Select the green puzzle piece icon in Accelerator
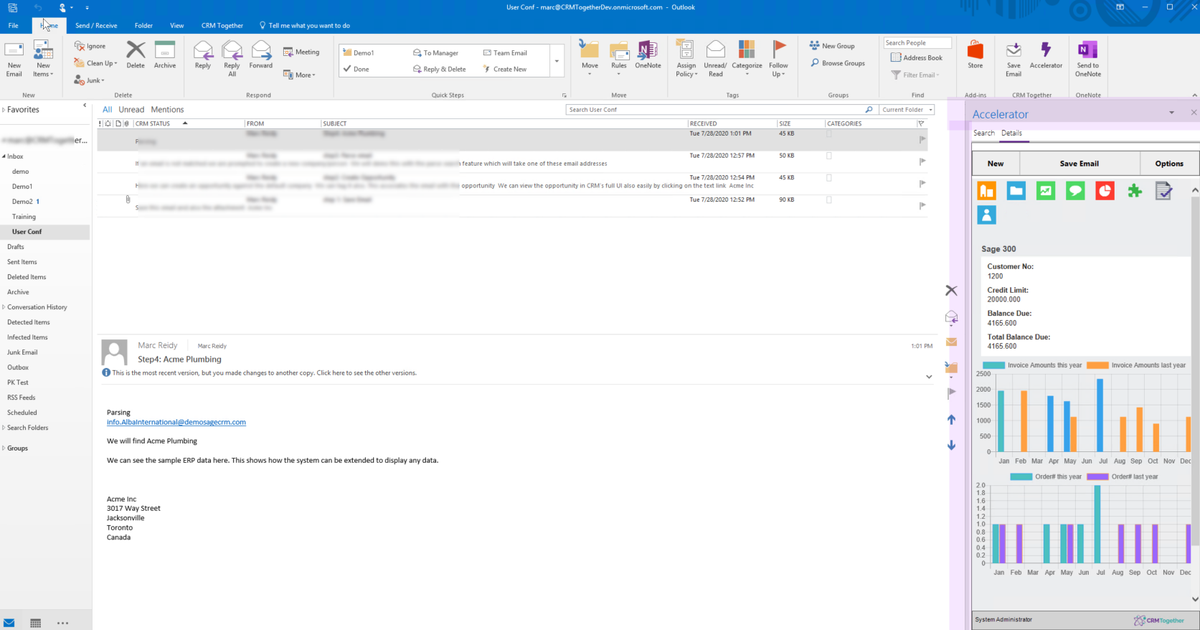 pyautogui.click(x=1134, y=189)
